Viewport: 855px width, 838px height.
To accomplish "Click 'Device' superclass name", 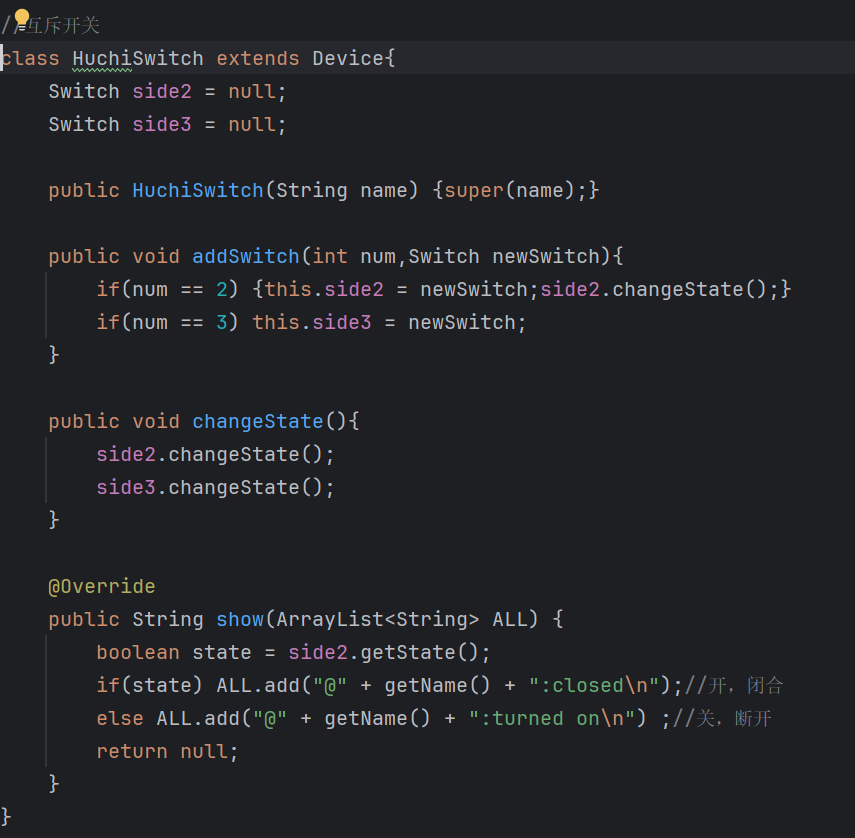I will coord(348,58).
